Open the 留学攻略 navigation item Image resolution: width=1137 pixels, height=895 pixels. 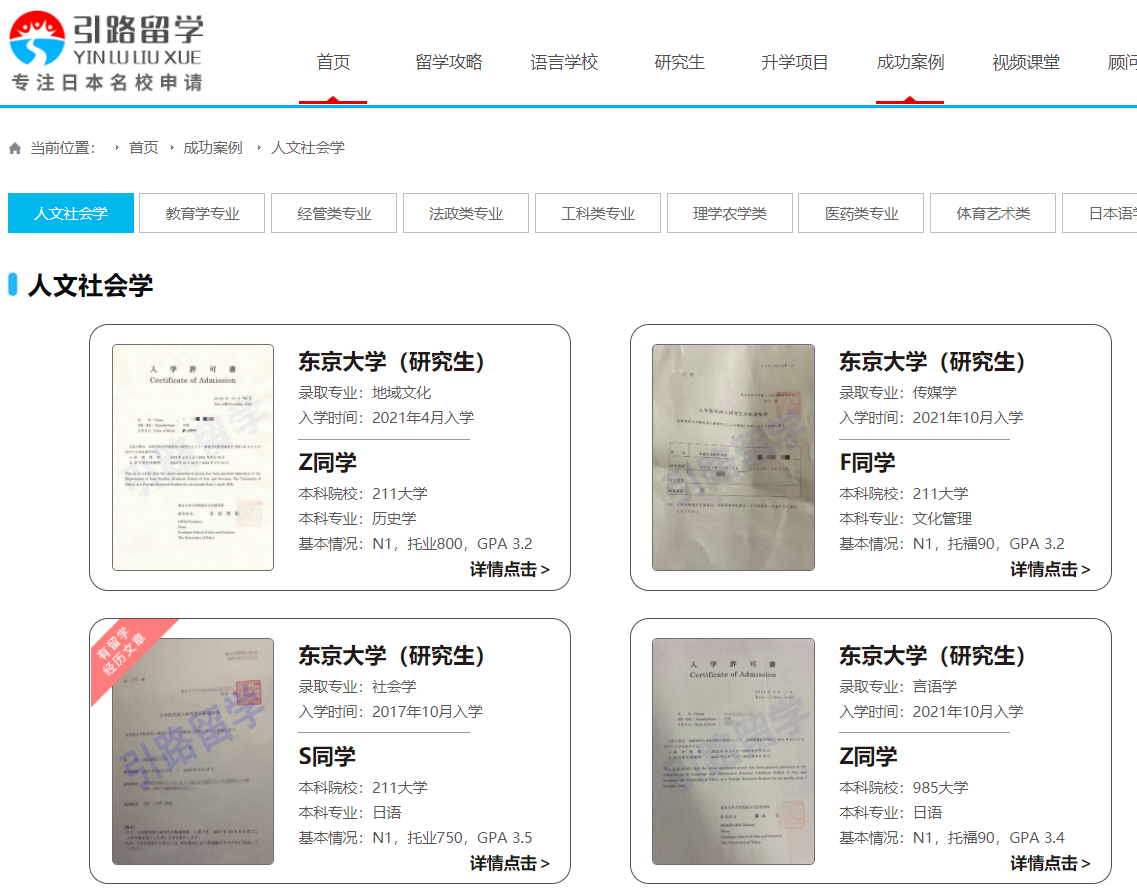449,62
